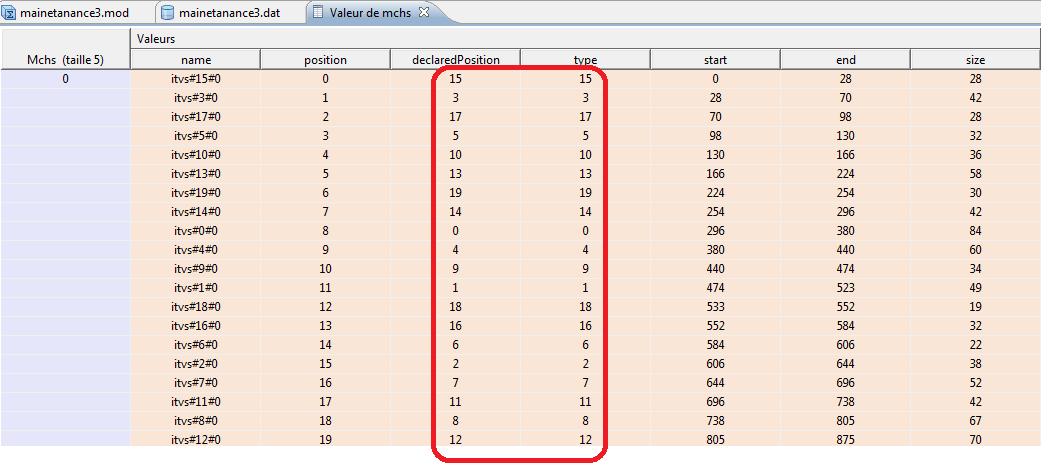Click declaredPosition value 19 in itvs#19#0 row
1041x476 pixels.
[455, 193]
